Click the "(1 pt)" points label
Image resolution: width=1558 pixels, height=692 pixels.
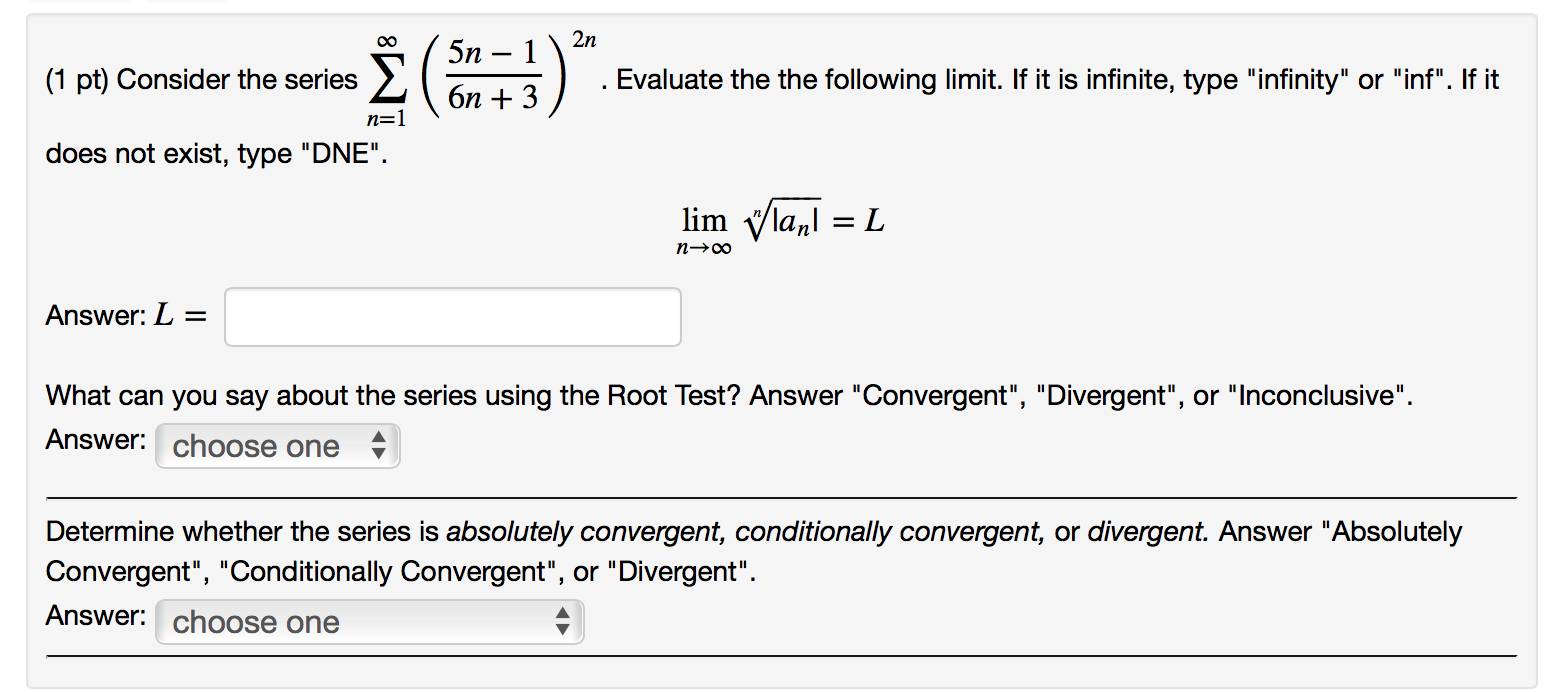pos(78,80)
